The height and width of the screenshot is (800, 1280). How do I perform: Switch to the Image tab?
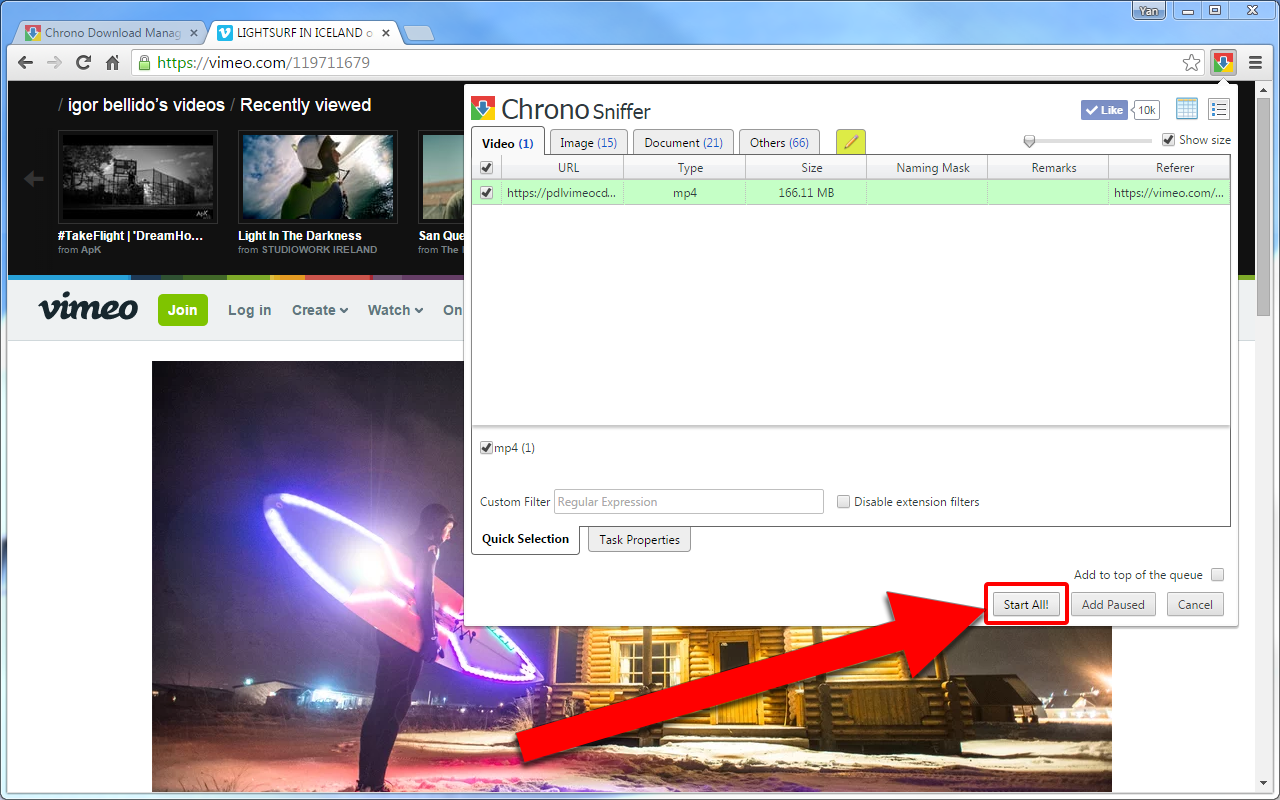(x=588, y=142)
